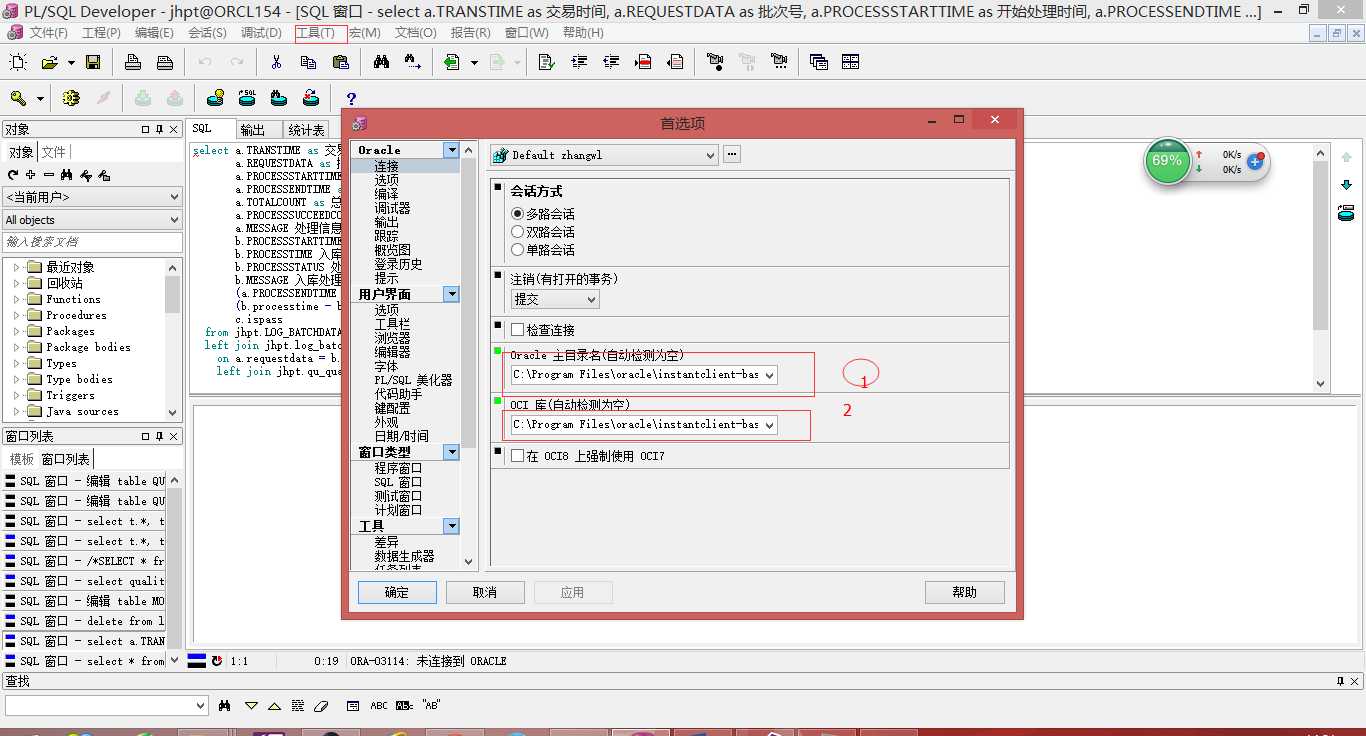This screenshot has width=1366, height=736.
Task: Click the Paste clipboard toolbar icon
Action: (340, 62)
